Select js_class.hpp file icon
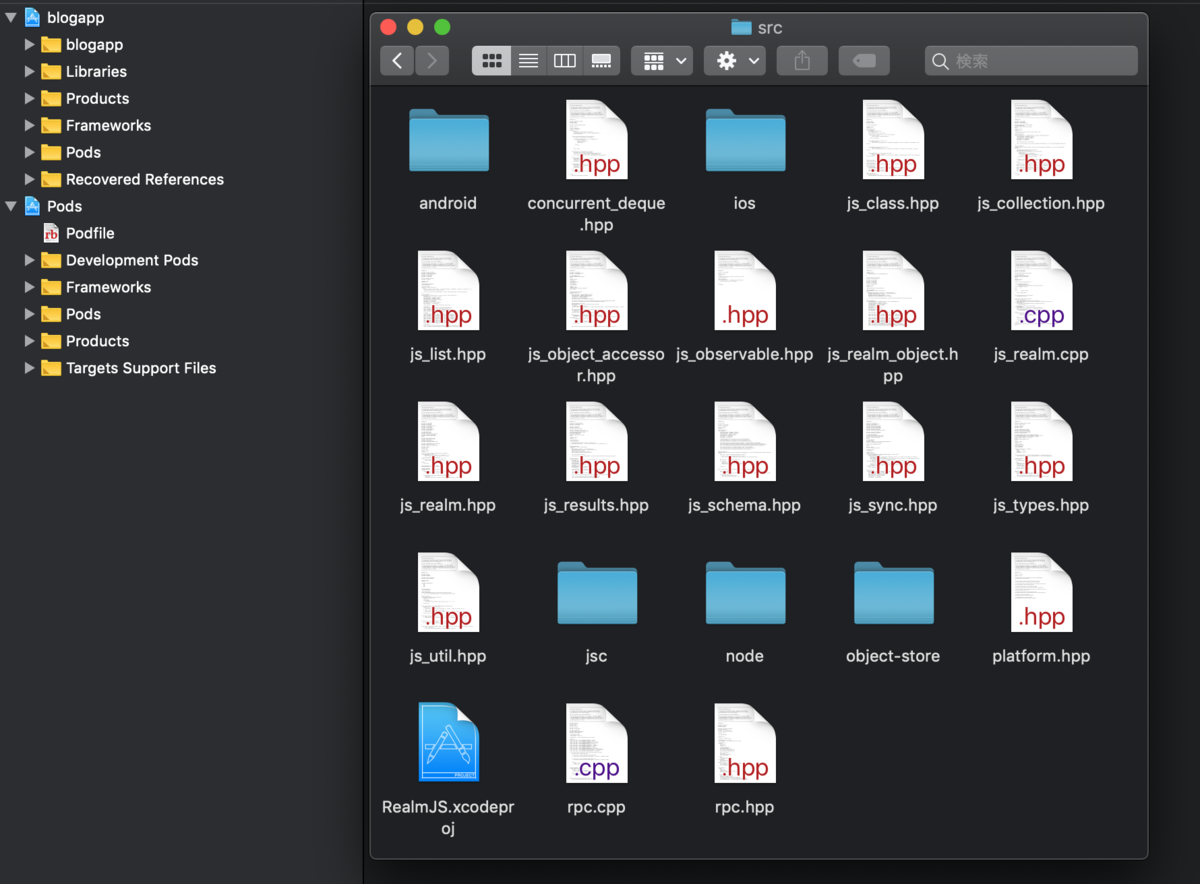 click(893, 140)
